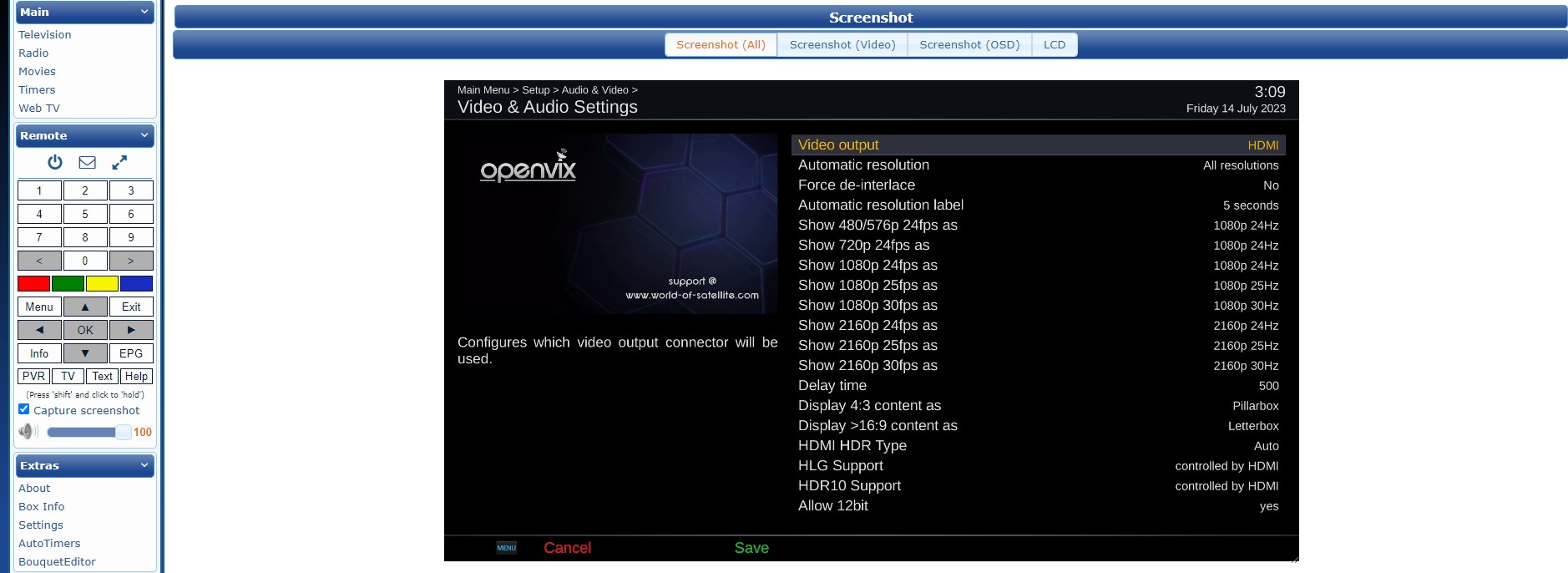Click the expand fullscreen arrows icon

click(119, 162)
